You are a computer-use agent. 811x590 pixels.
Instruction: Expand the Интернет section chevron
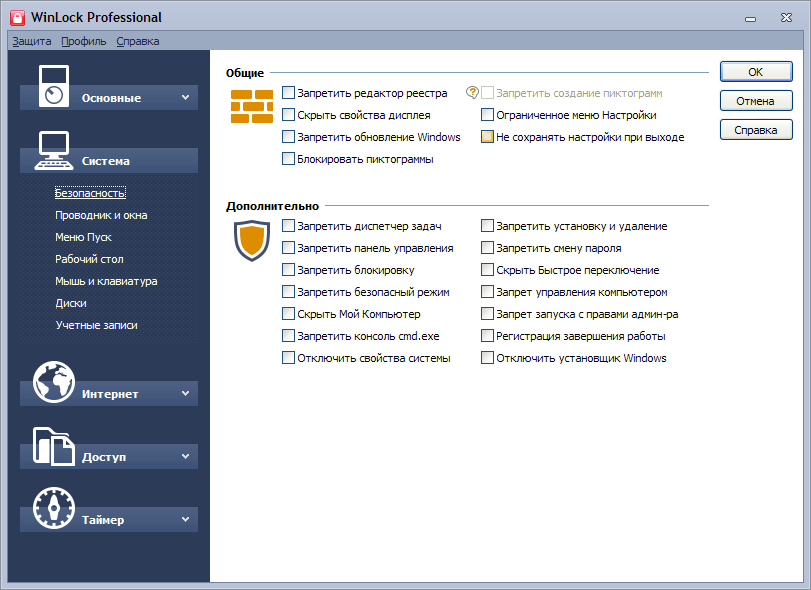pos(185,394)
